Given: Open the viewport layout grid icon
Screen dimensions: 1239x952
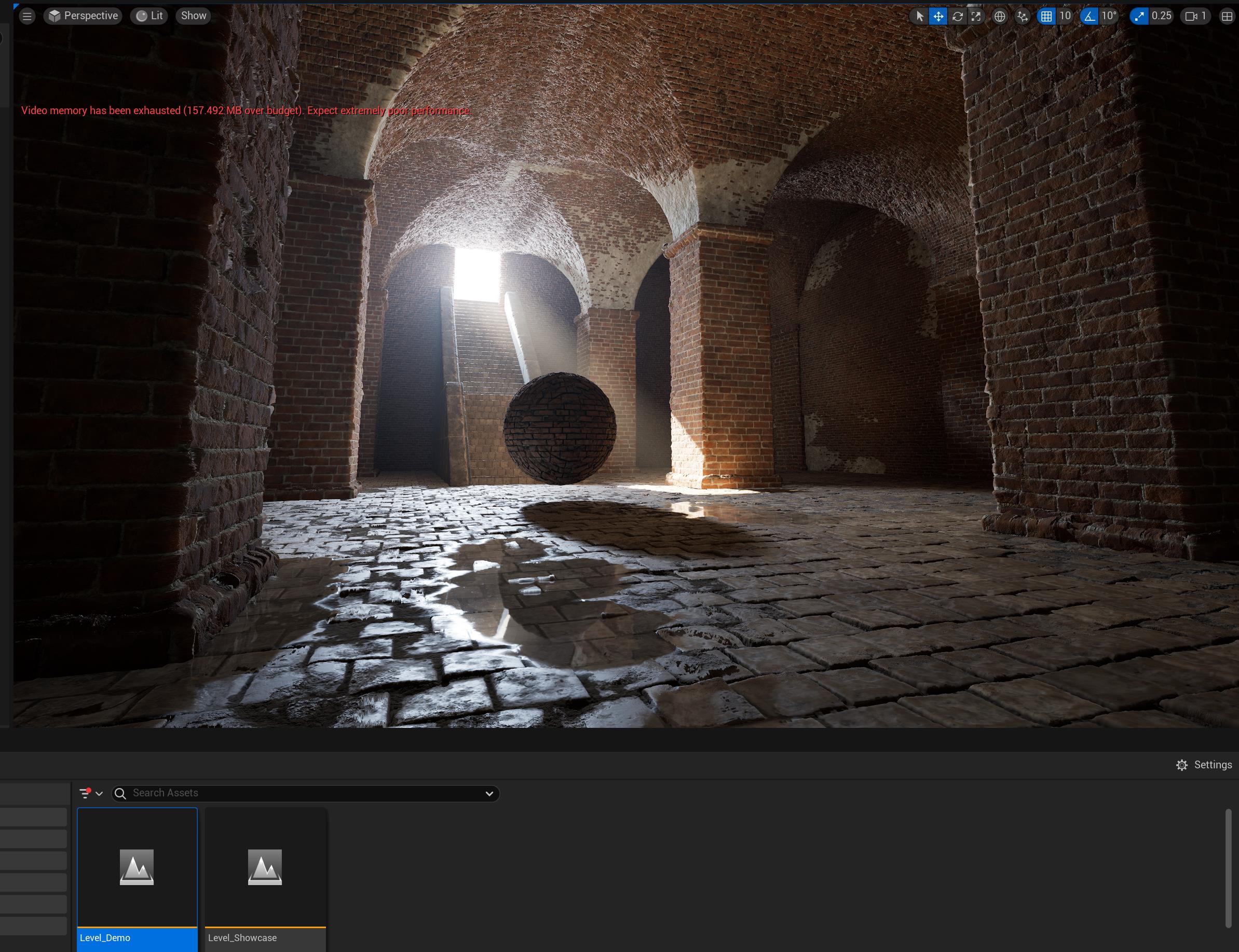Looking at the screenshot, I should (x=1227, y=17).
